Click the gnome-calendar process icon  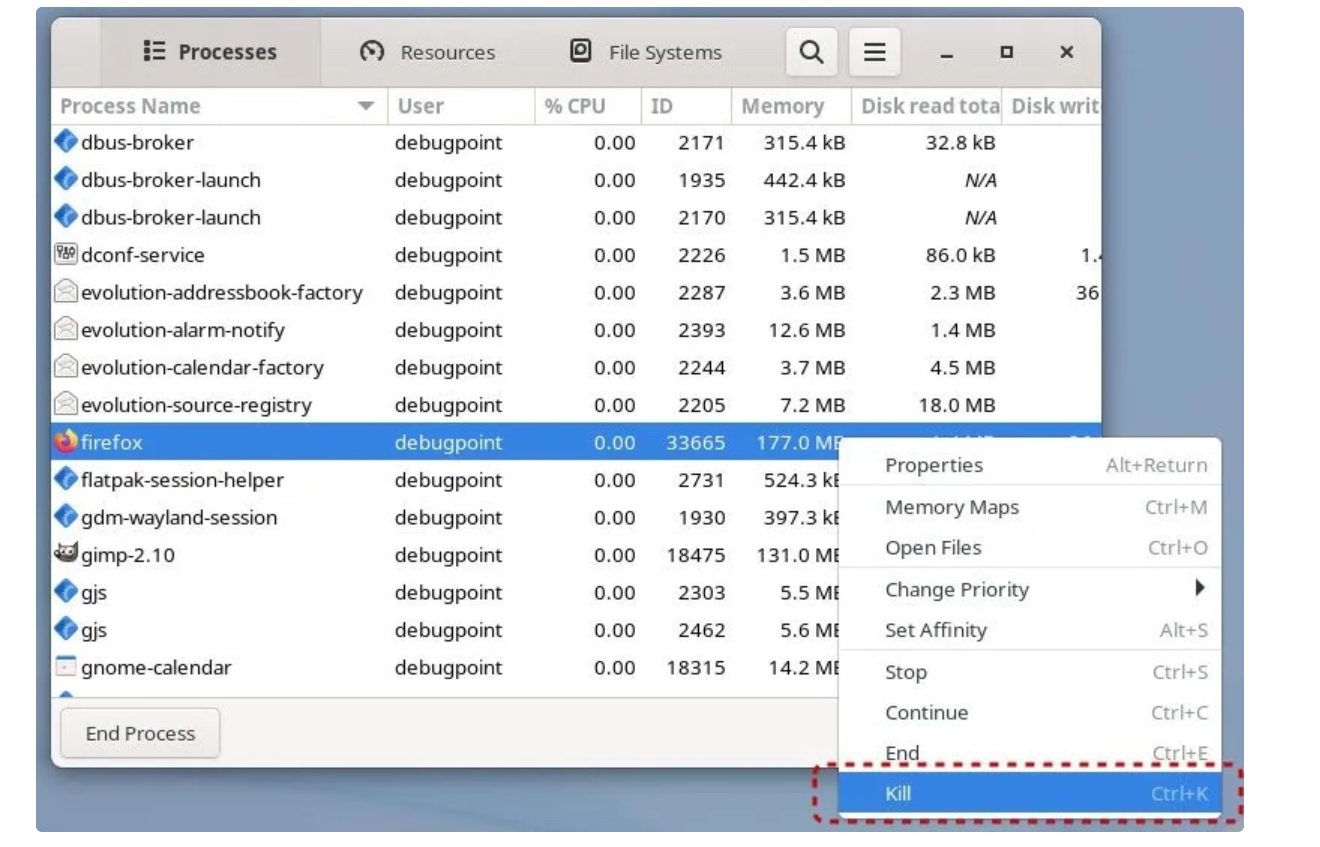[66, 667]
